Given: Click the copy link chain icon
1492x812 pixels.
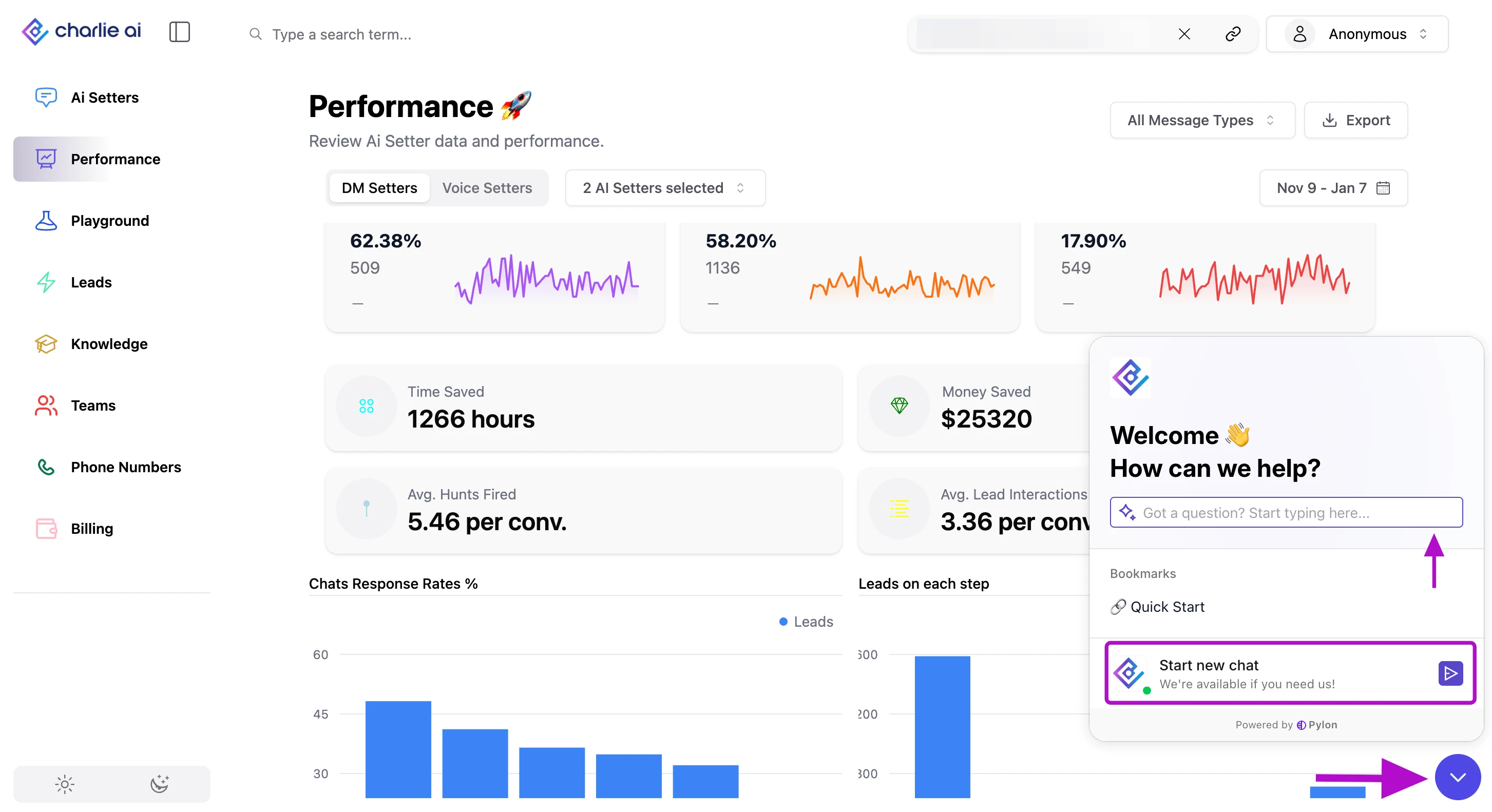Looking at the screenshot, I should coord(1233,34).
